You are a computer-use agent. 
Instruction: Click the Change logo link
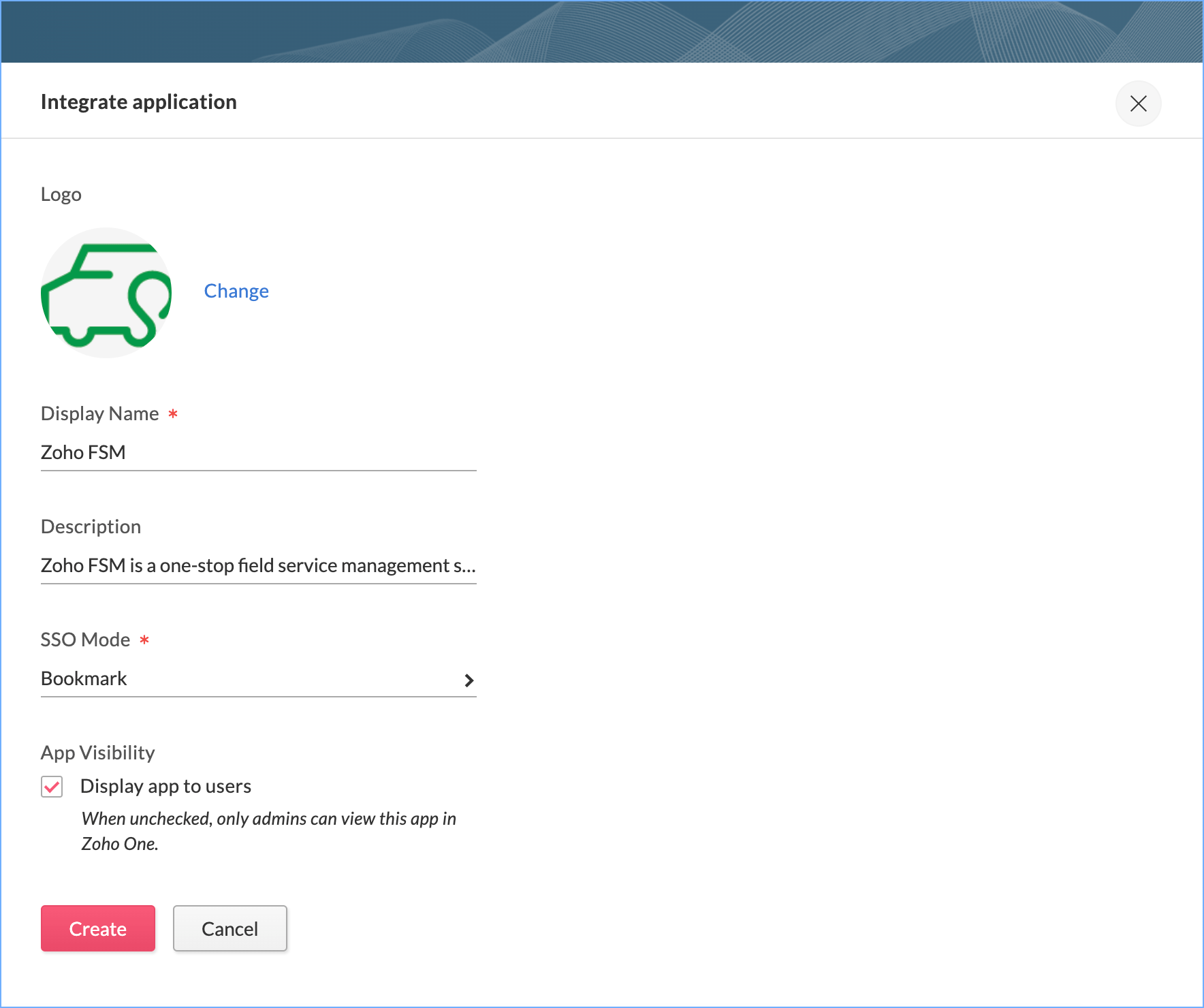click(236, 291)
